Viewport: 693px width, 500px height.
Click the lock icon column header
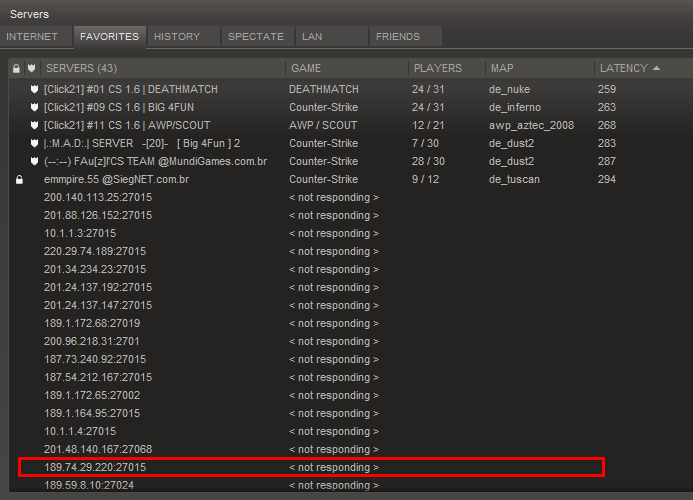point(16,69)
